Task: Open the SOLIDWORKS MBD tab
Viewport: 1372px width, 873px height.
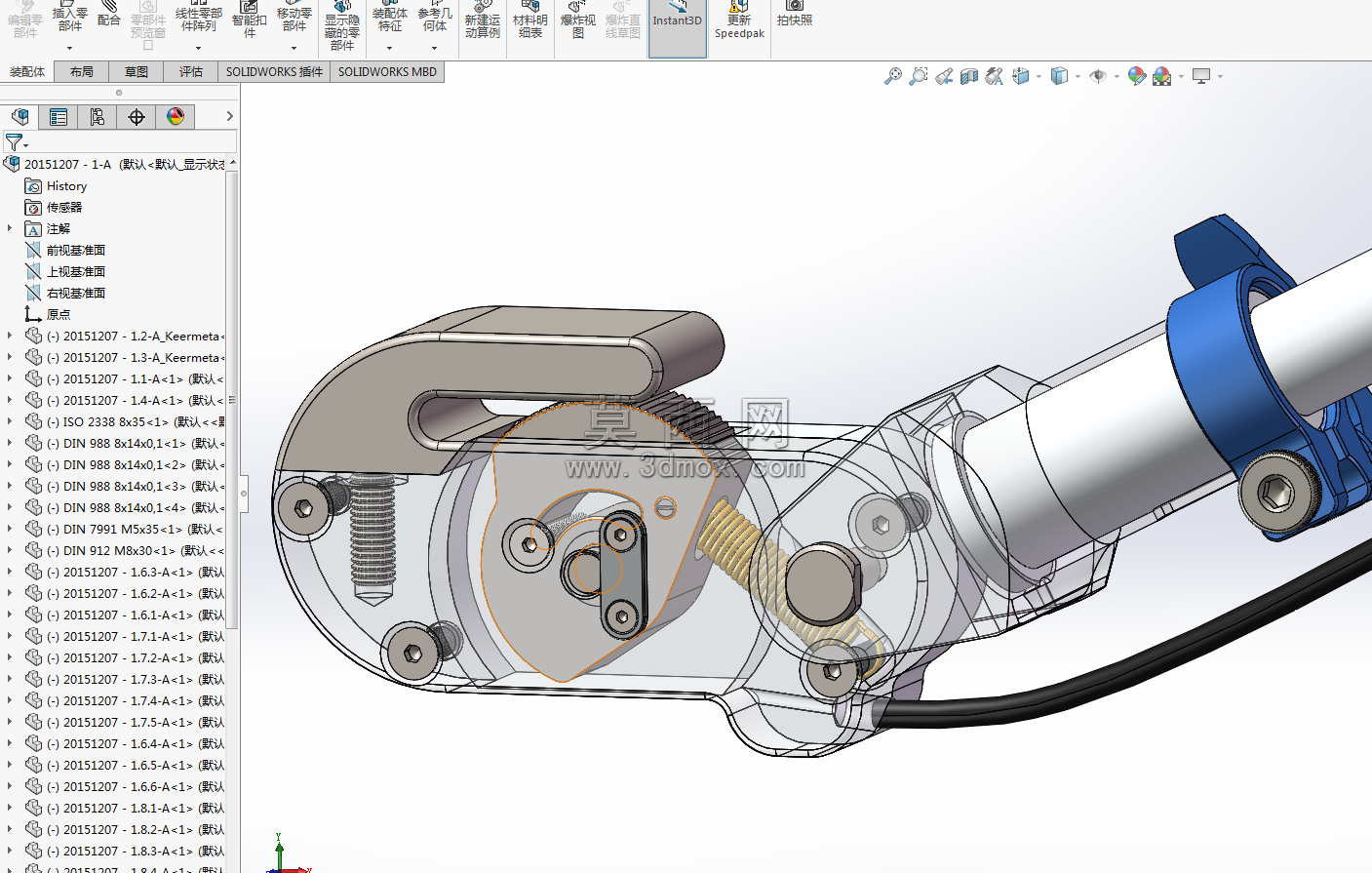Action: tap(387, 72)
